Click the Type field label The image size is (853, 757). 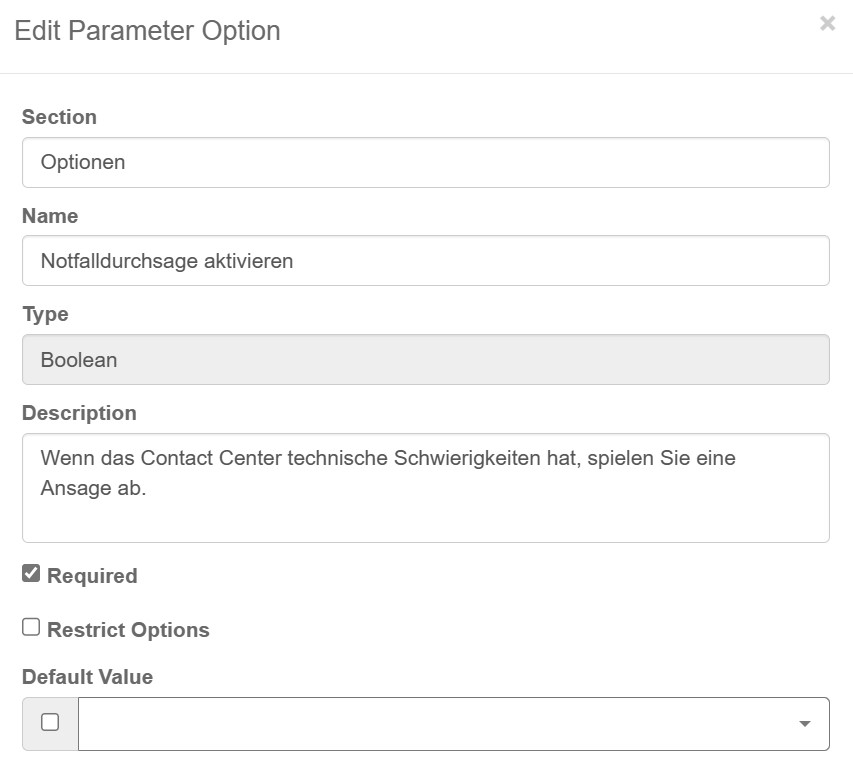click(x=45, y=314)
